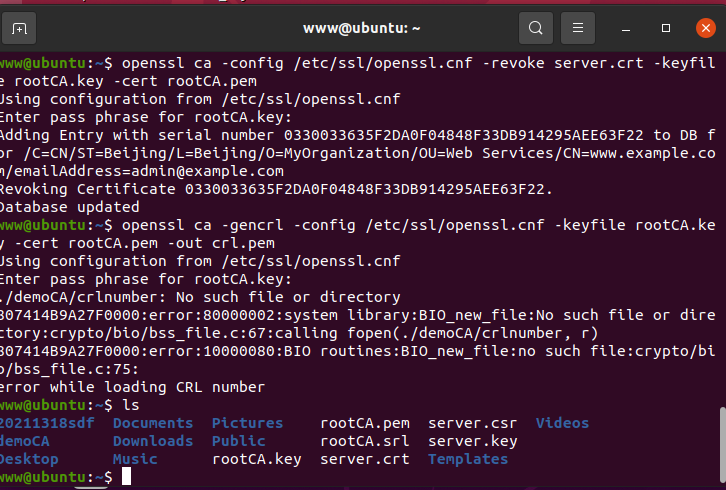Click the Pictures directory name
726x490 pixels.
(247, 423)
